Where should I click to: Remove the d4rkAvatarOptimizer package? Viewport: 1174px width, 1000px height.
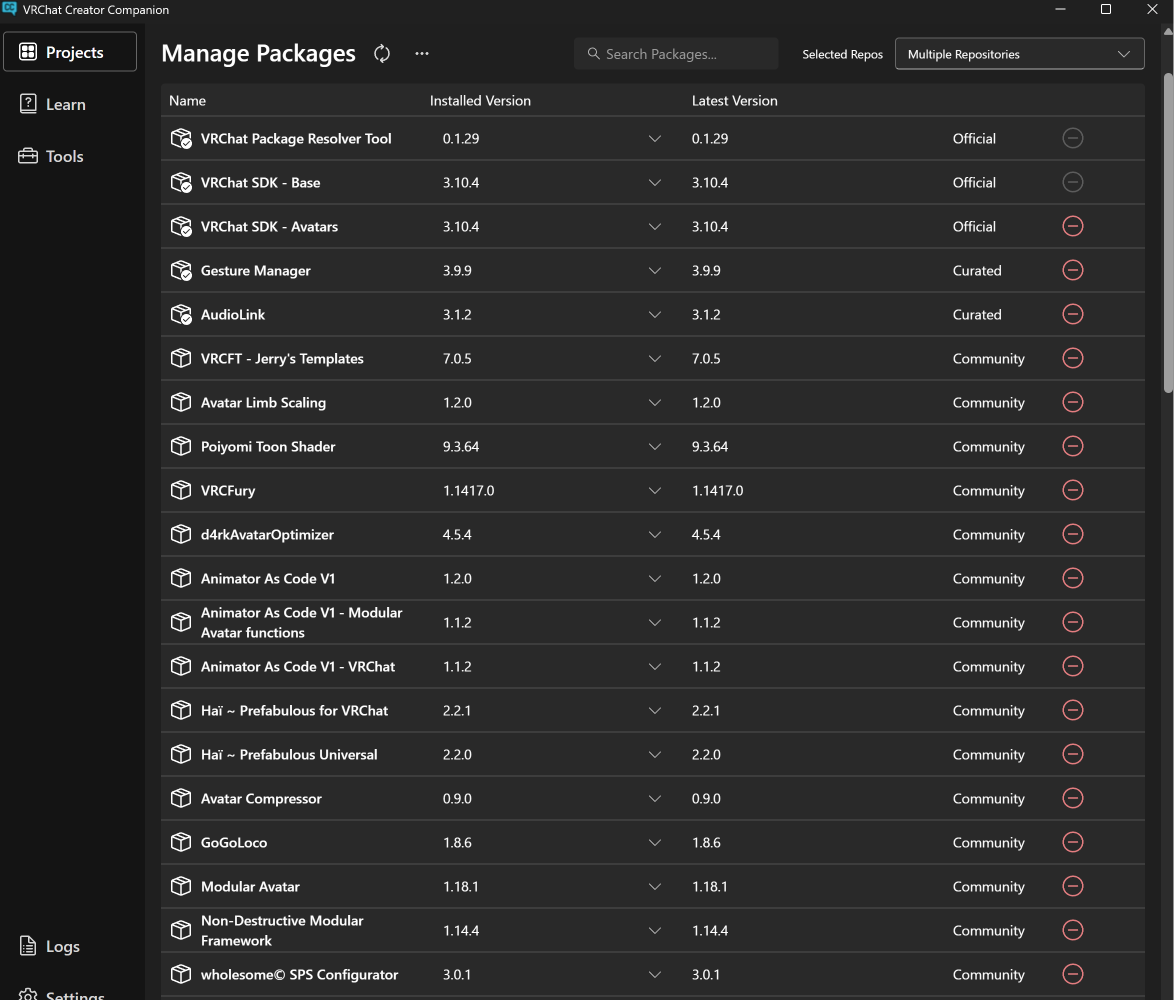[1073, 534]
